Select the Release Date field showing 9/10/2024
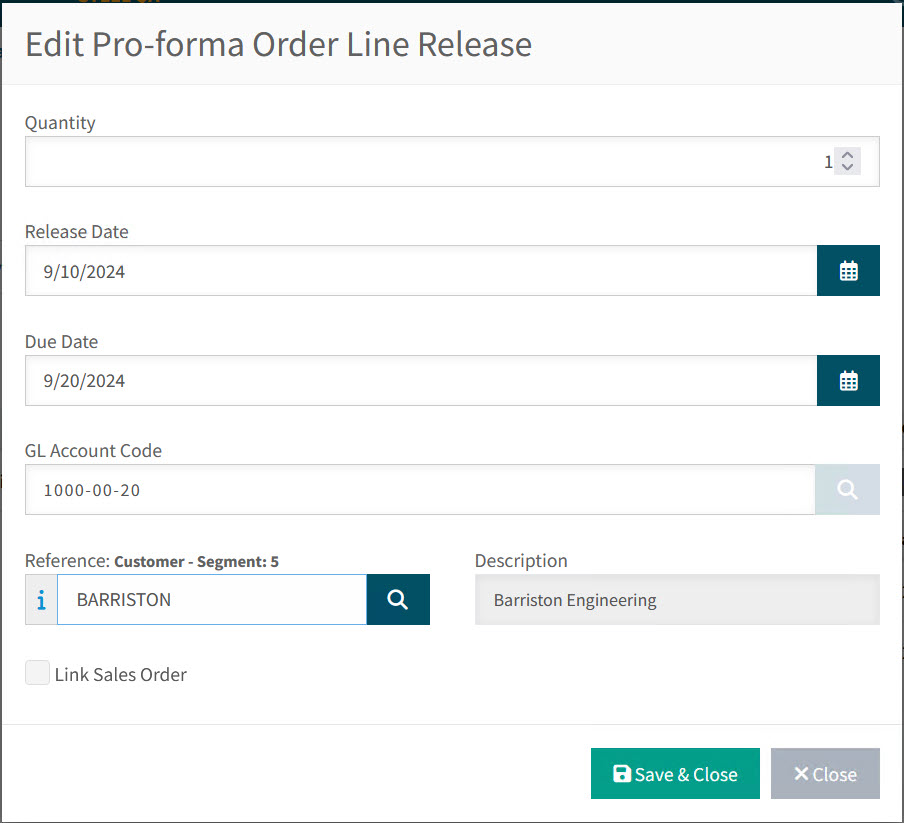 420,270
